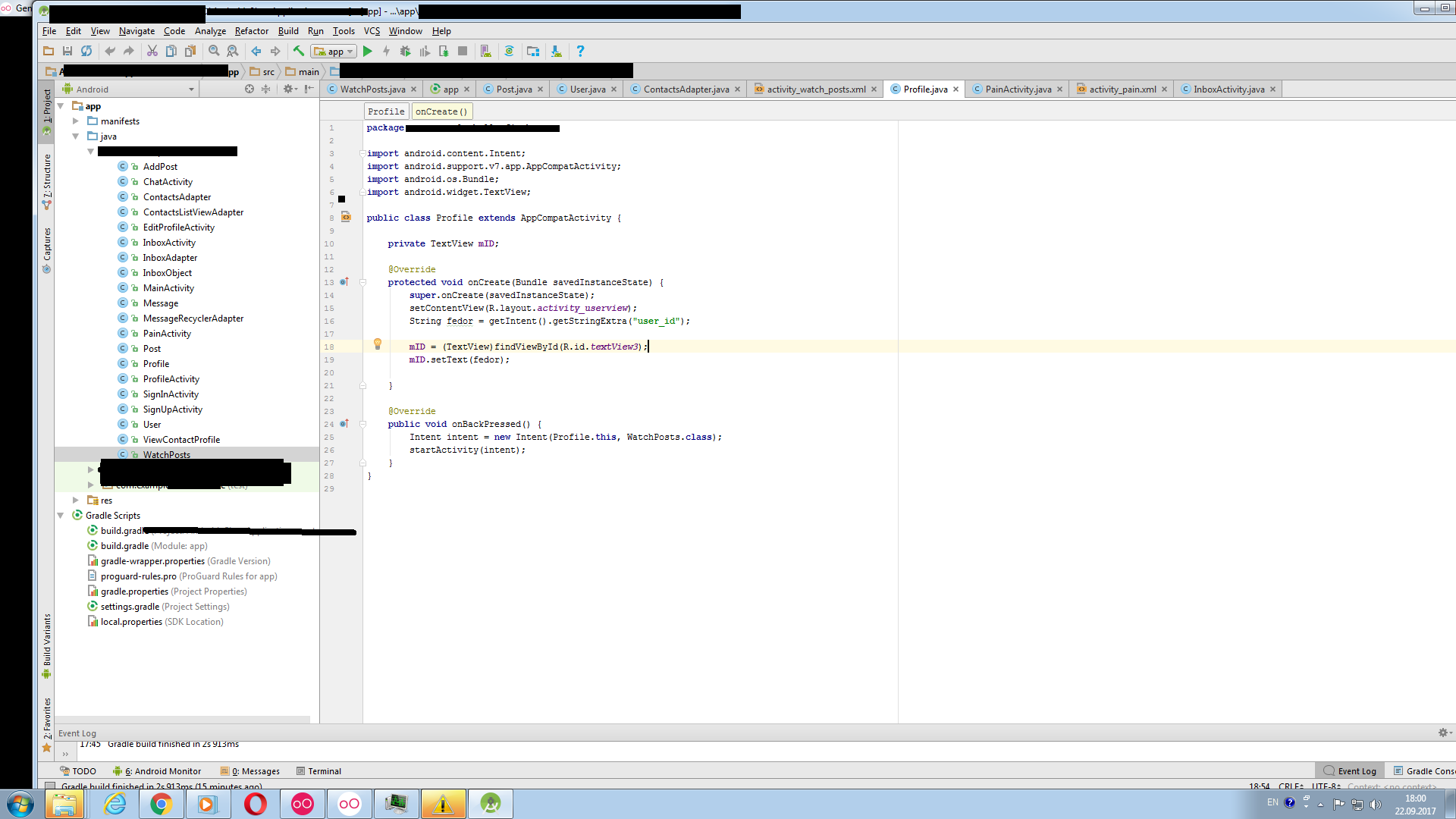Select the MainActivity class in tree
This screenshot has height=819, width=1456.
[168, 288]
